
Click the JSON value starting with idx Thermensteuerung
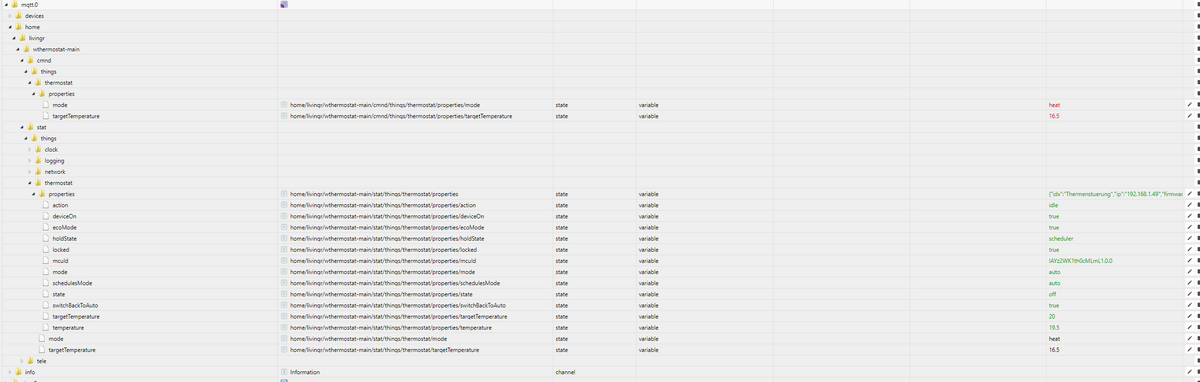coord(1115,194)
